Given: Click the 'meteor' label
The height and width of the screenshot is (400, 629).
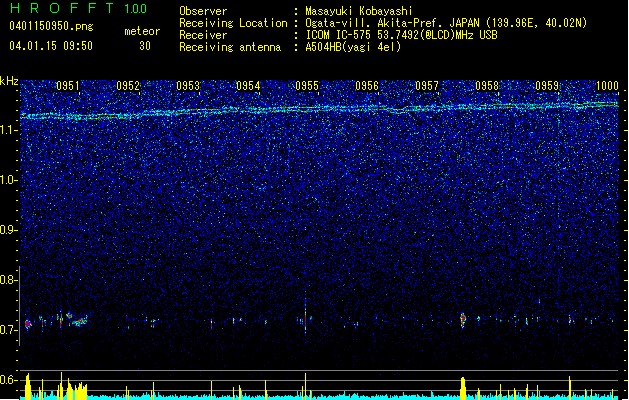Looking at the screenshot, I should tap(142, 31).
